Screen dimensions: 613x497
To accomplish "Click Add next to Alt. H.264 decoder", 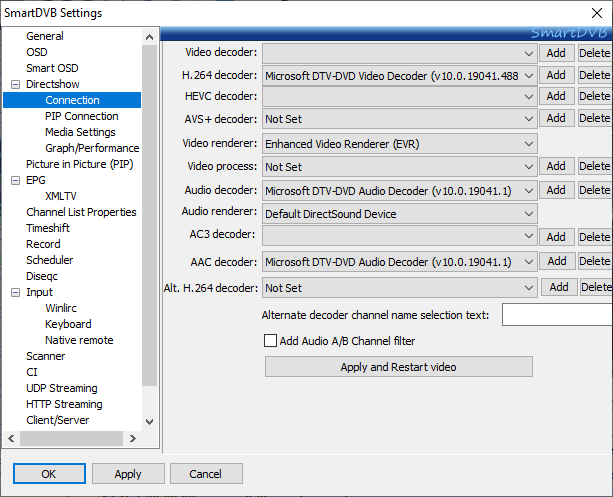I will (559, 287).
